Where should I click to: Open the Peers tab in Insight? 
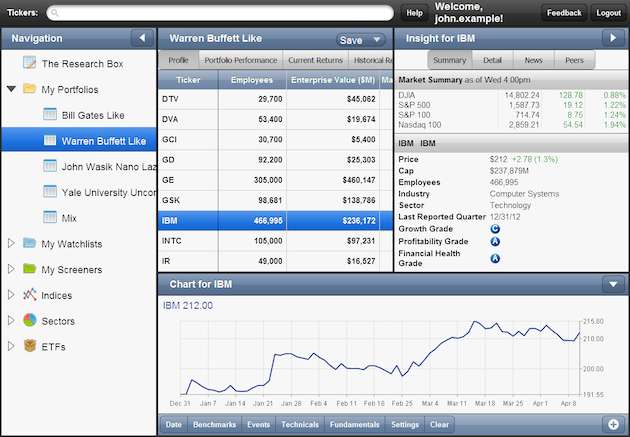(x=575, y=60)
